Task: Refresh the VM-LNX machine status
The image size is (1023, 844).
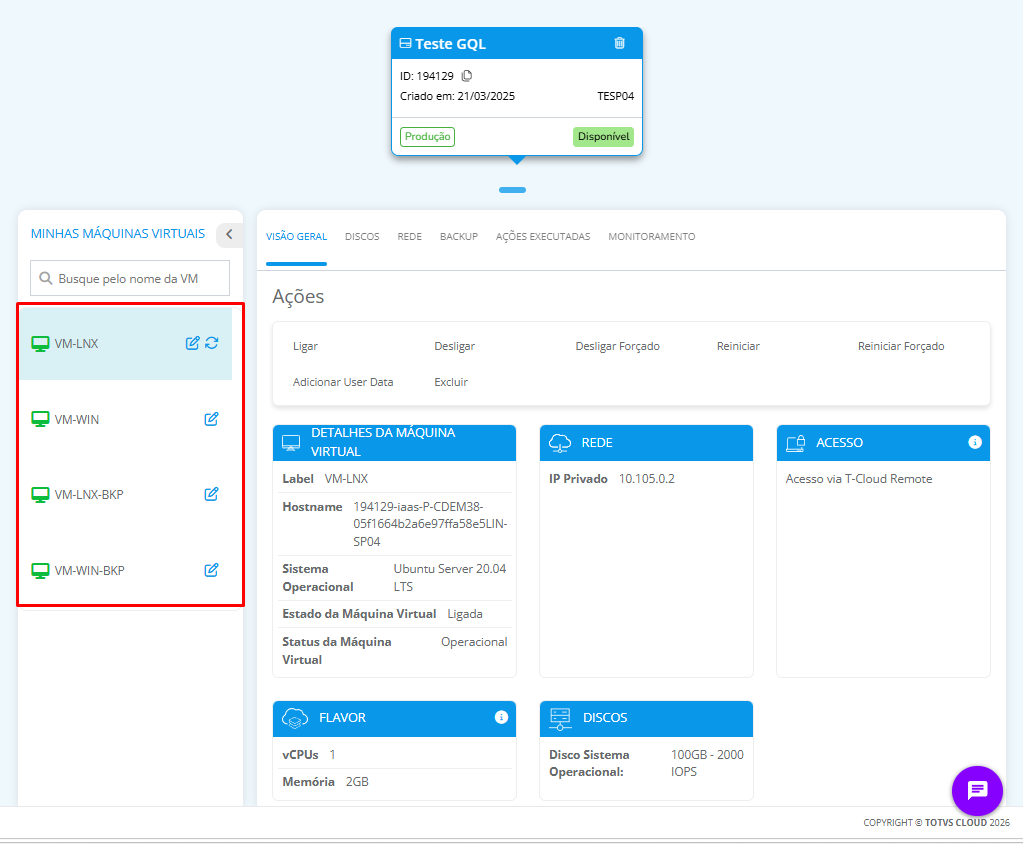Action: (x=211, y=343)
